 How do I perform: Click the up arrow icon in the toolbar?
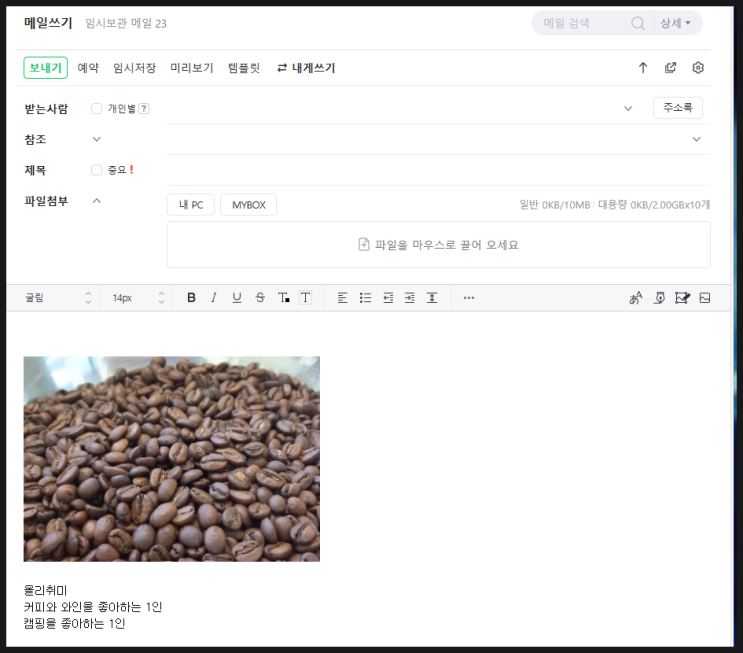(643, 68)
